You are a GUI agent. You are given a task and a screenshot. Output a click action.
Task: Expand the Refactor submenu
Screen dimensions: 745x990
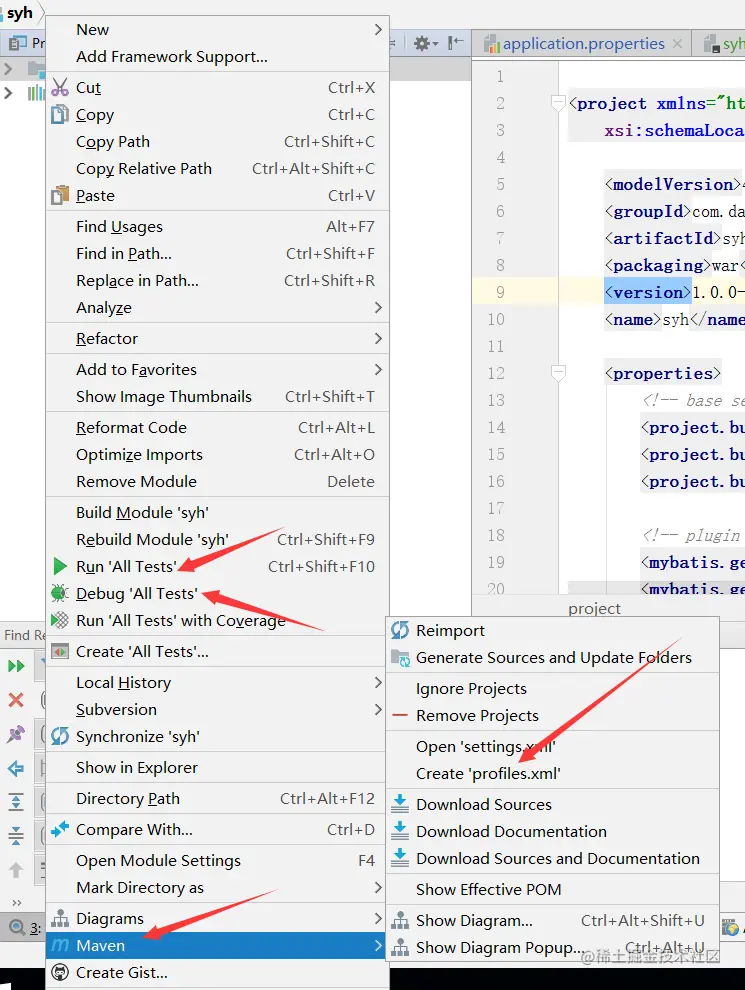378,338
